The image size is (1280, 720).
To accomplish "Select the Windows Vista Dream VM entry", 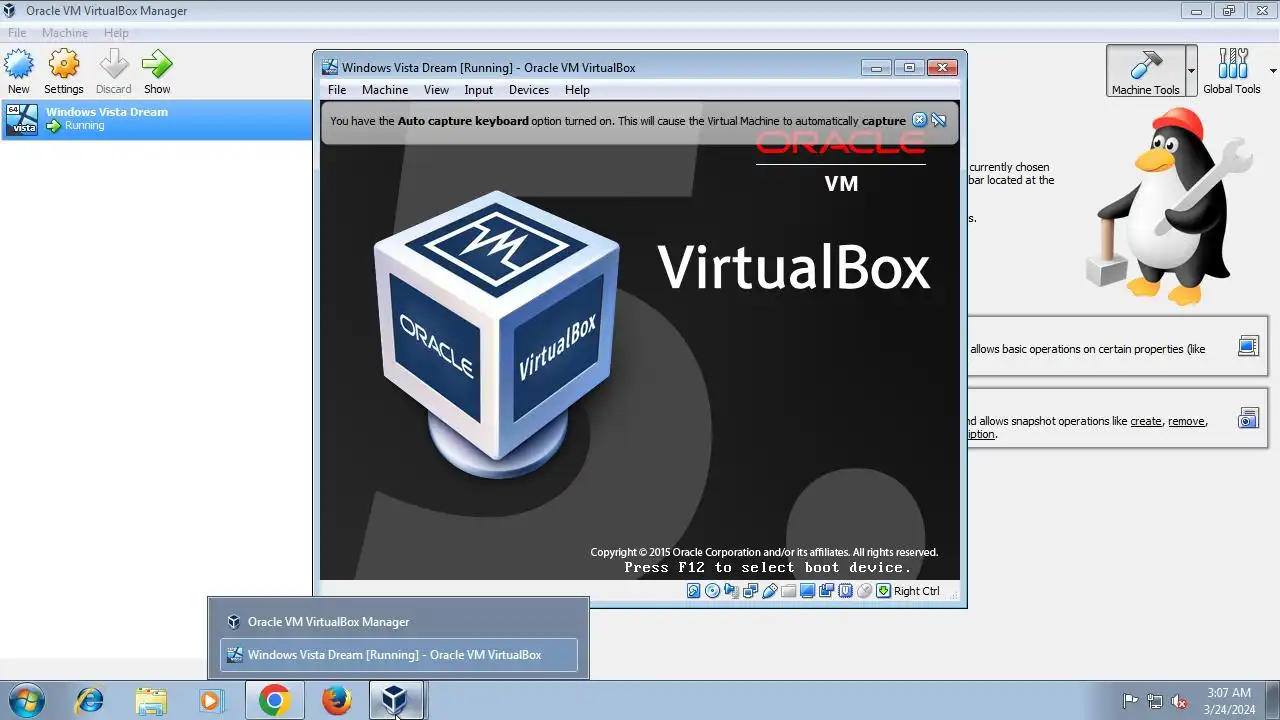I will coord(156,119).
